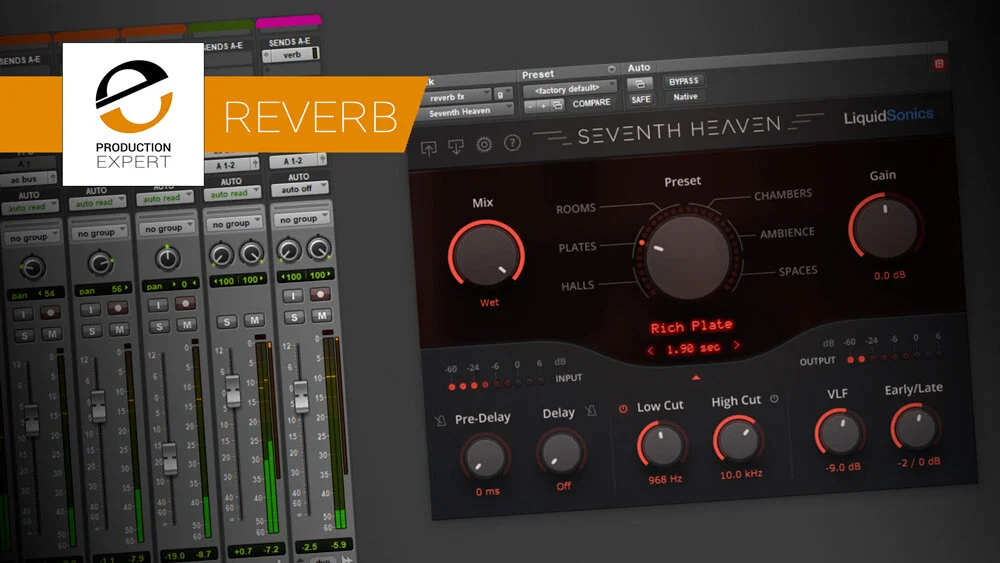The height and width of the screenshot is (563, 1000).
Task: Select the ROOMS preset category
Action: [575, 208]
